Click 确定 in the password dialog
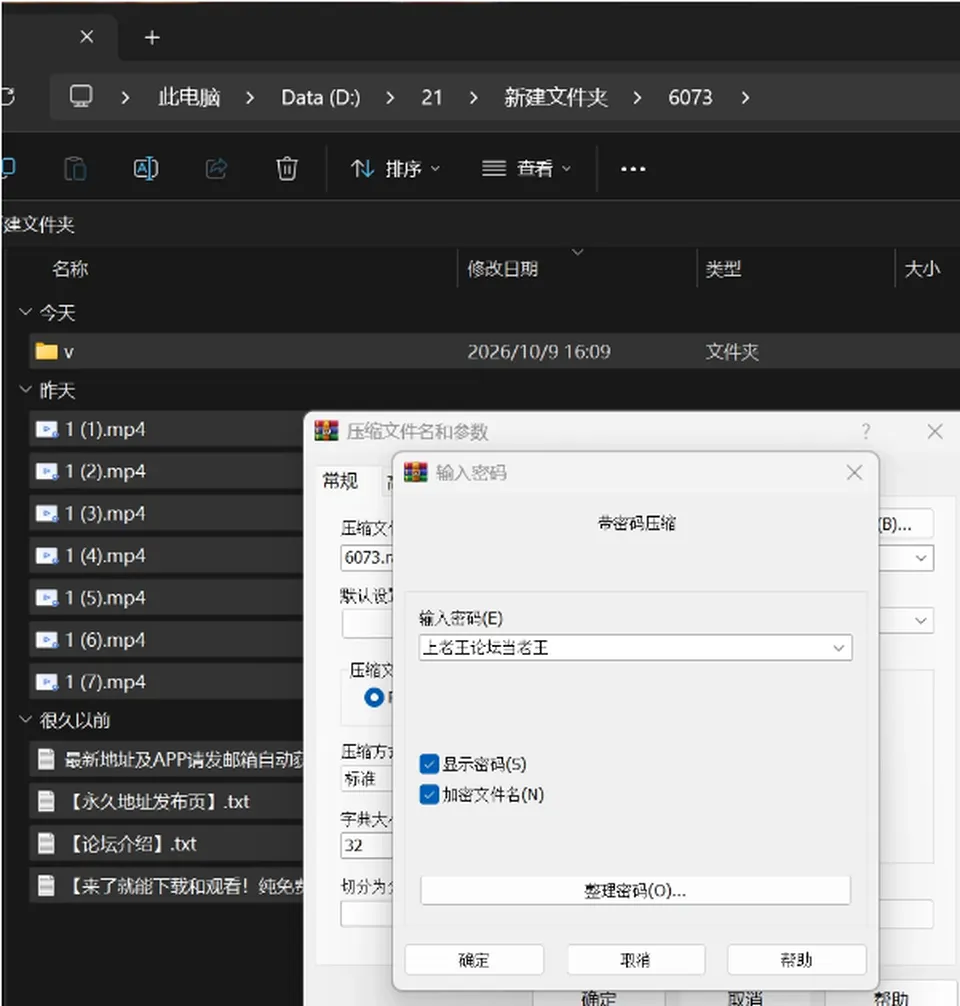Image resolution: width=960 pixels, height=1006 pixels. [x=474, y=960]
